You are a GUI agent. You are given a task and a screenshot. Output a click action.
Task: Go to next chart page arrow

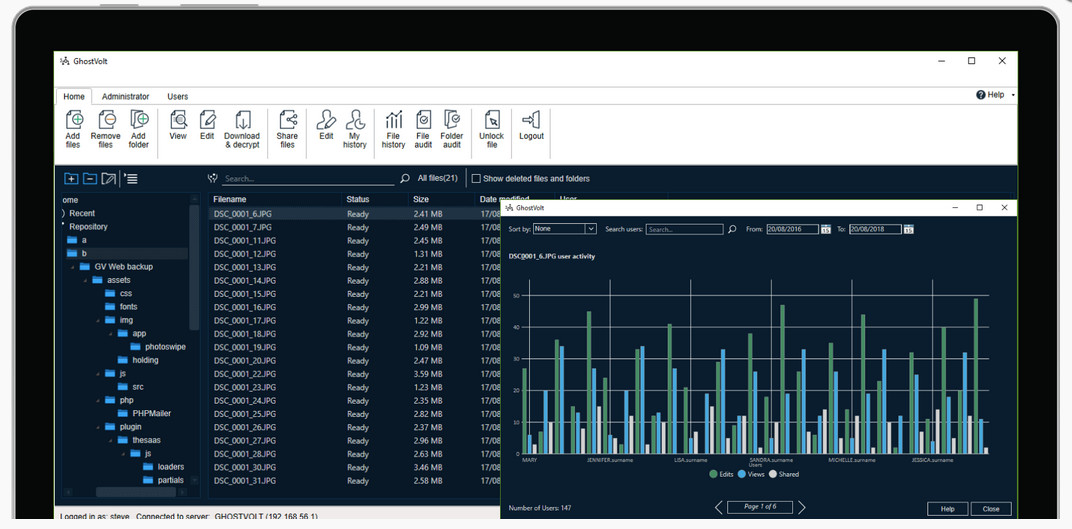tap(801, 507)
